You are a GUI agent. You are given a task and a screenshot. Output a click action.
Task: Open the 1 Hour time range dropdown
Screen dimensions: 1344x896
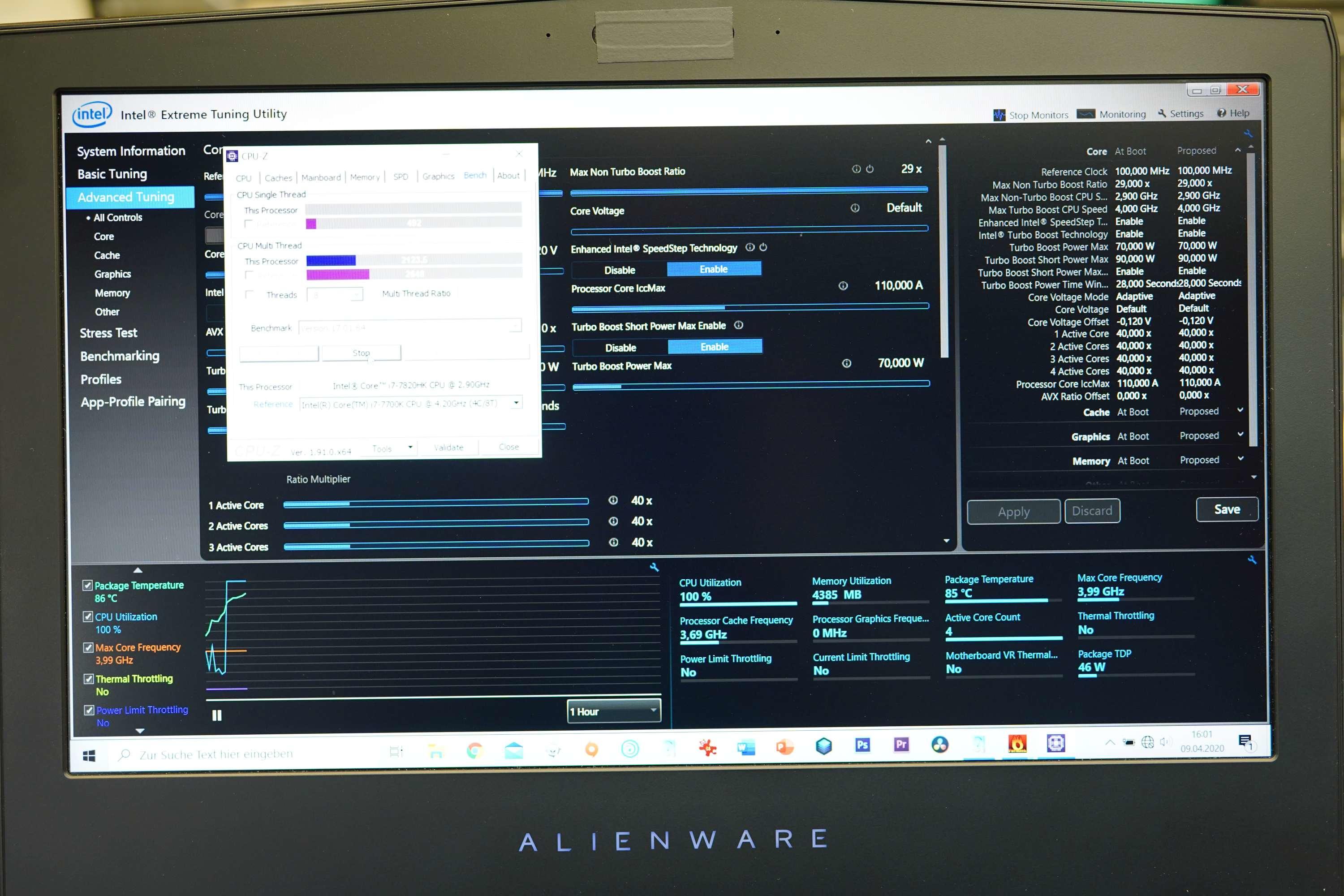(x=614, y=711)
